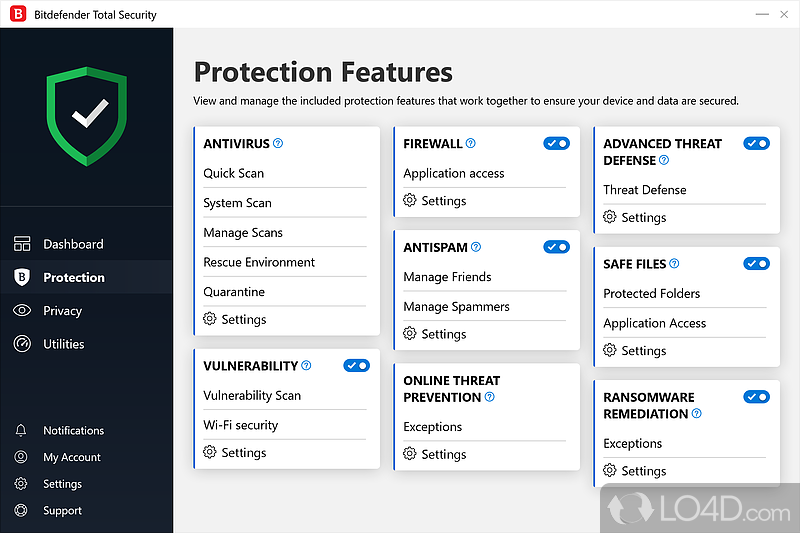Image resolution: width=800 pixels, height=533 pixels.
Task: Click the help icon beside ANTIVIRUS
Action: (278, 144)
